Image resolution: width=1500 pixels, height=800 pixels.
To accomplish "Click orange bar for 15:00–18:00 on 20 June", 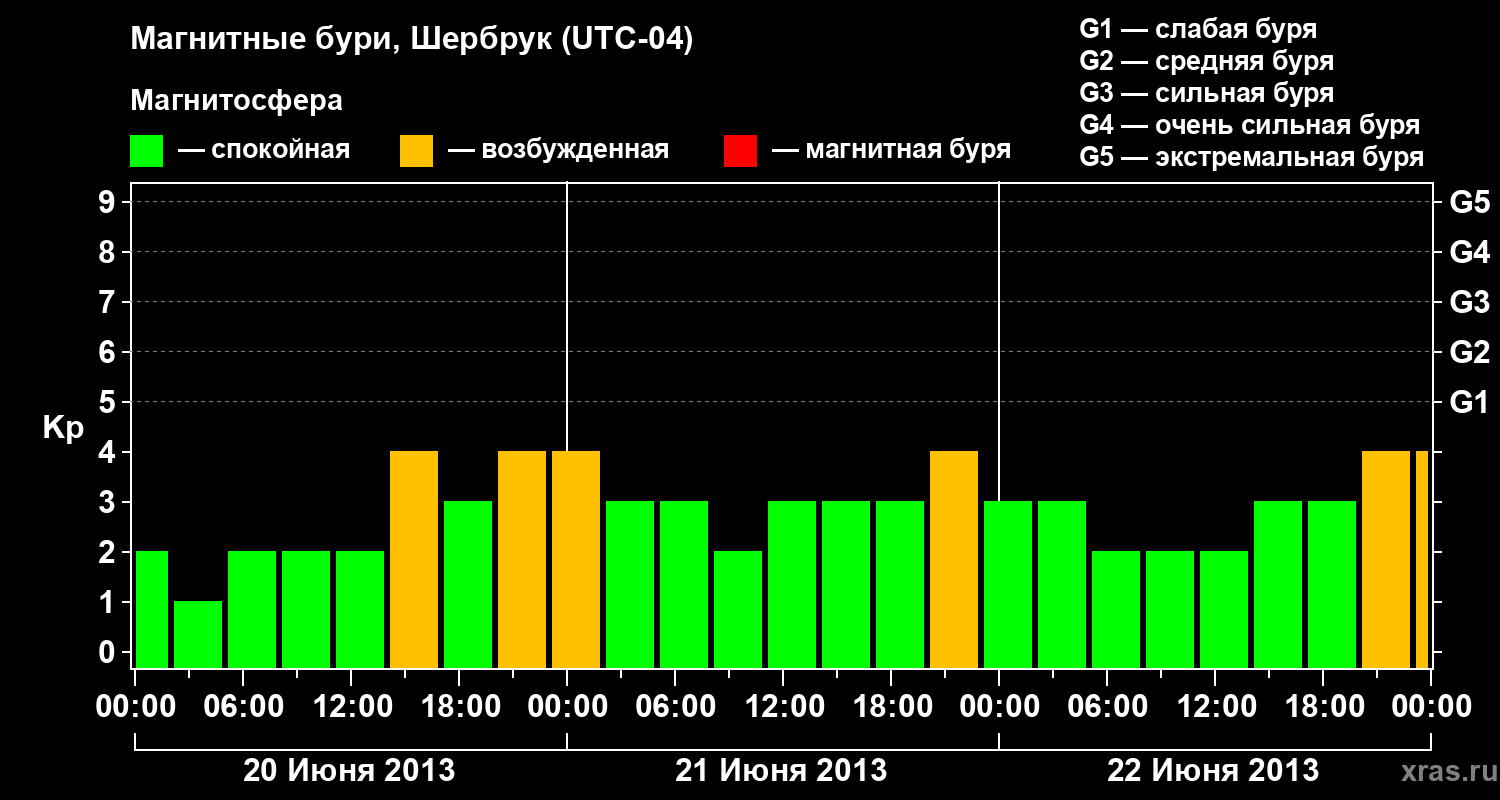I will (414, 559).
